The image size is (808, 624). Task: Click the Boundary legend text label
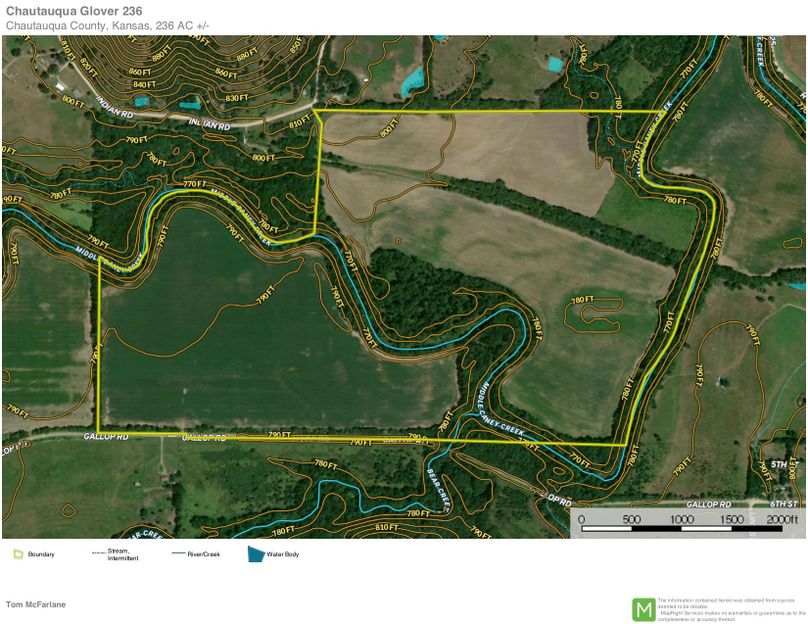(41, 554)
